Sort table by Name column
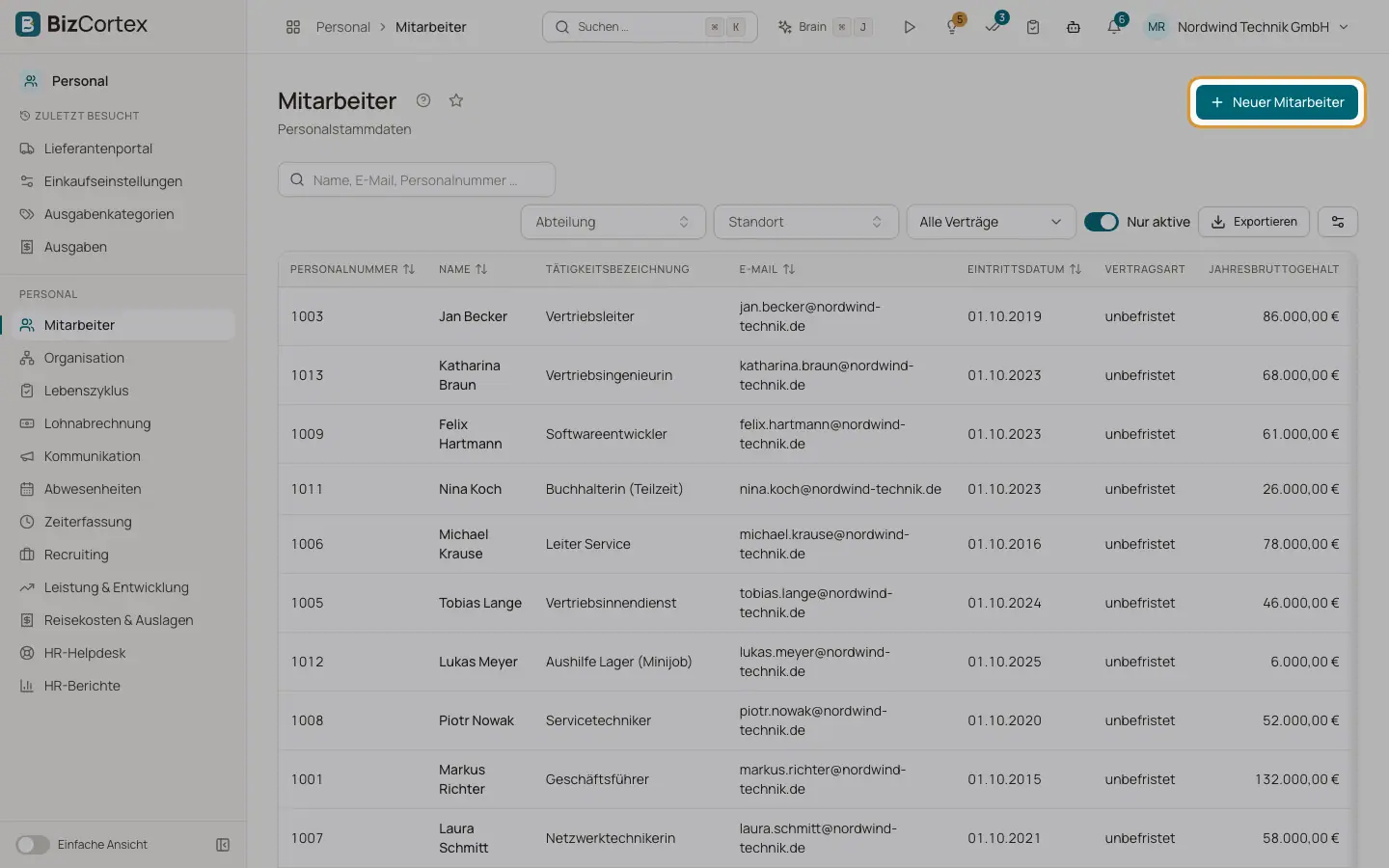This screenshot has width=1389, height=868. pyautogui.click(x=463, y=269)
